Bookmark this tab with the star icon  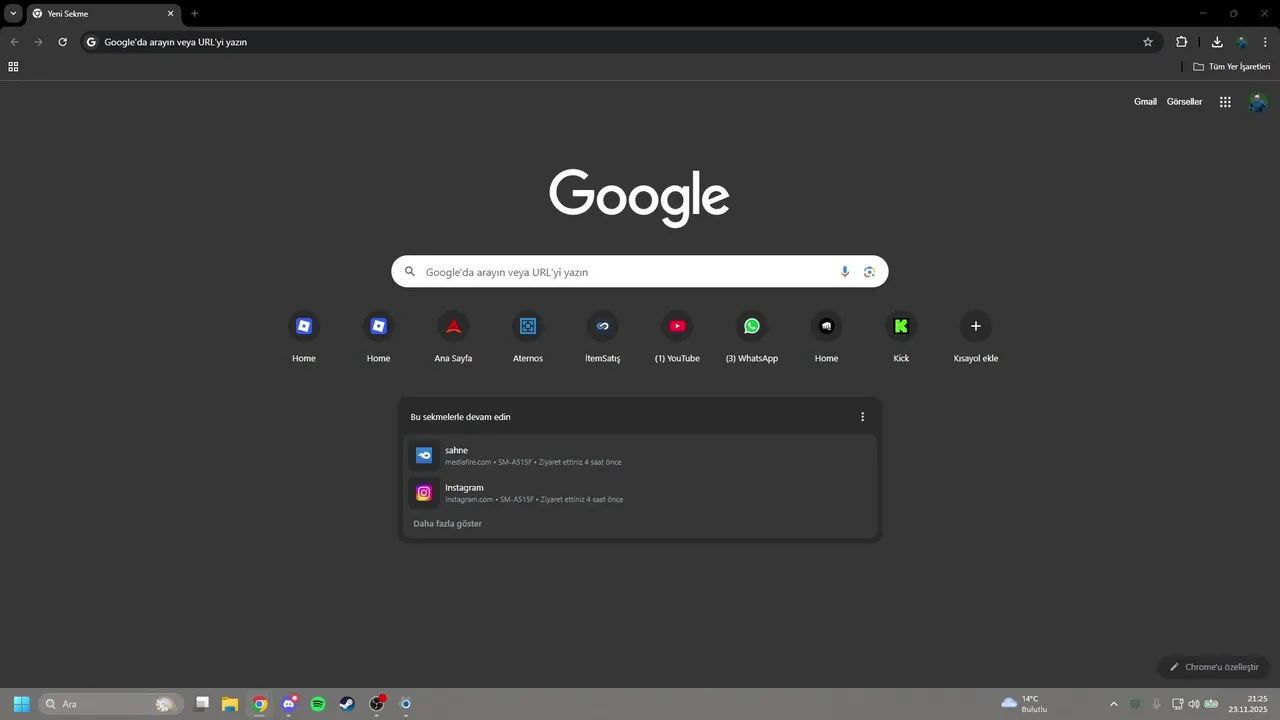pos(1148,42)
